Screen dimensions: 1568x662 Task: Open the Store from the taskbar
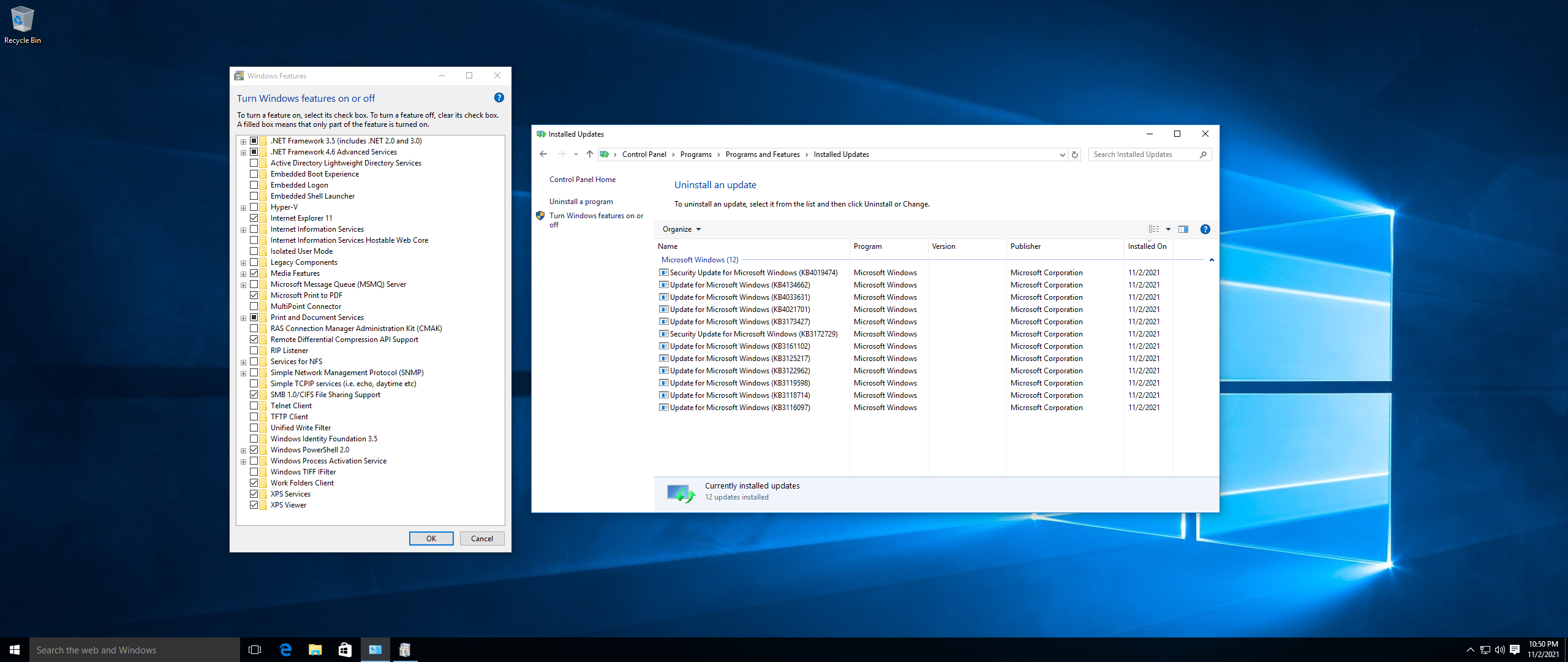point(345,650)
